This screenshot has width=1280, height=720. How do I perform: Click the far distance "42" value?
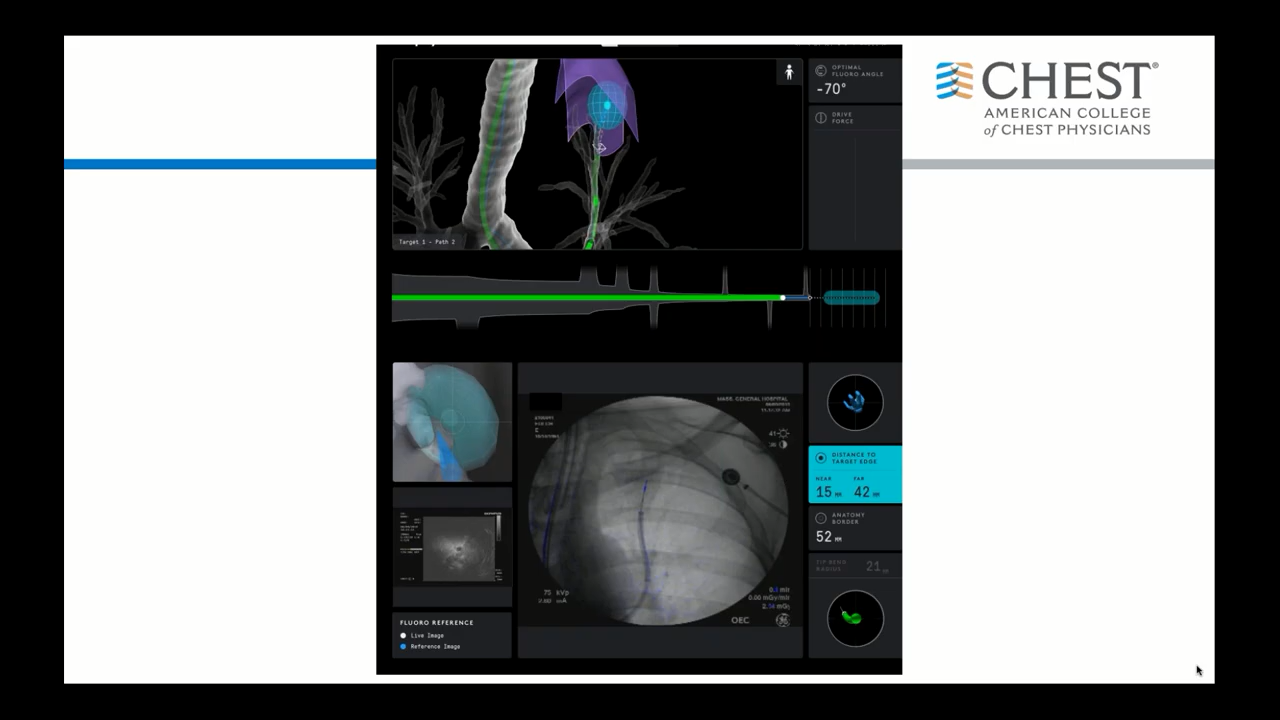862,492
